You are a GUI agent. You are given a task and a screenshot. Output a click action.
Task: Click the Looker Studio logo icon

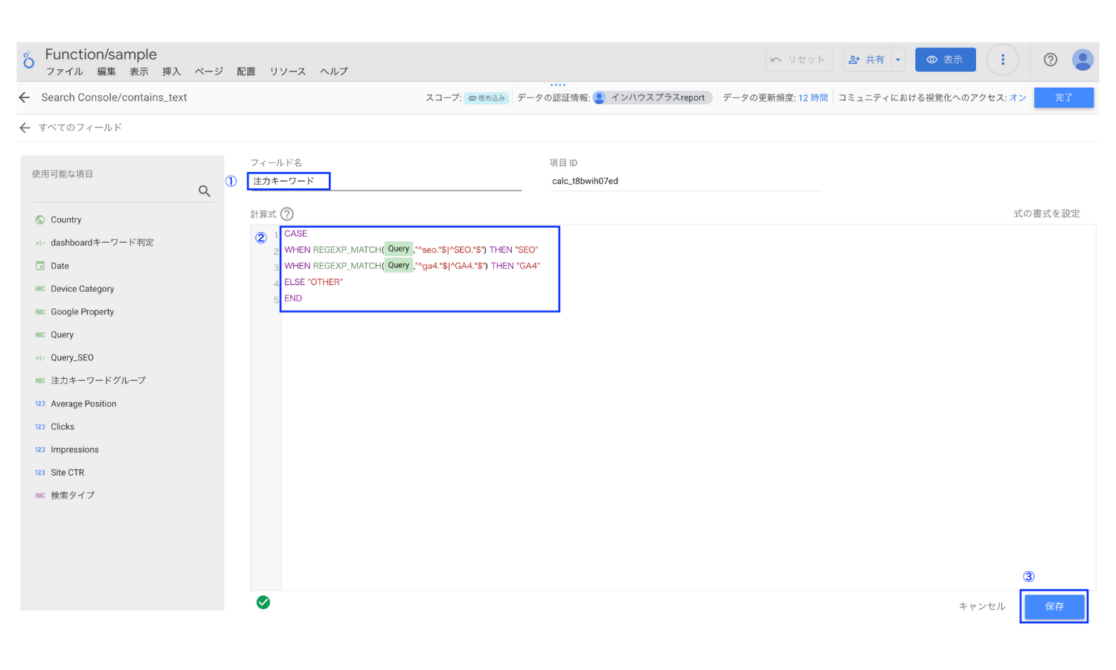point(29,61)
